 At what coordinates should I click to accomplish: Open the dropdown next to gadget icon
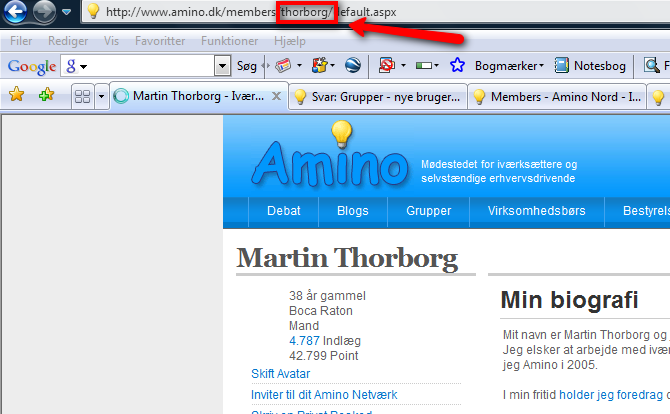tap(332, 65)
